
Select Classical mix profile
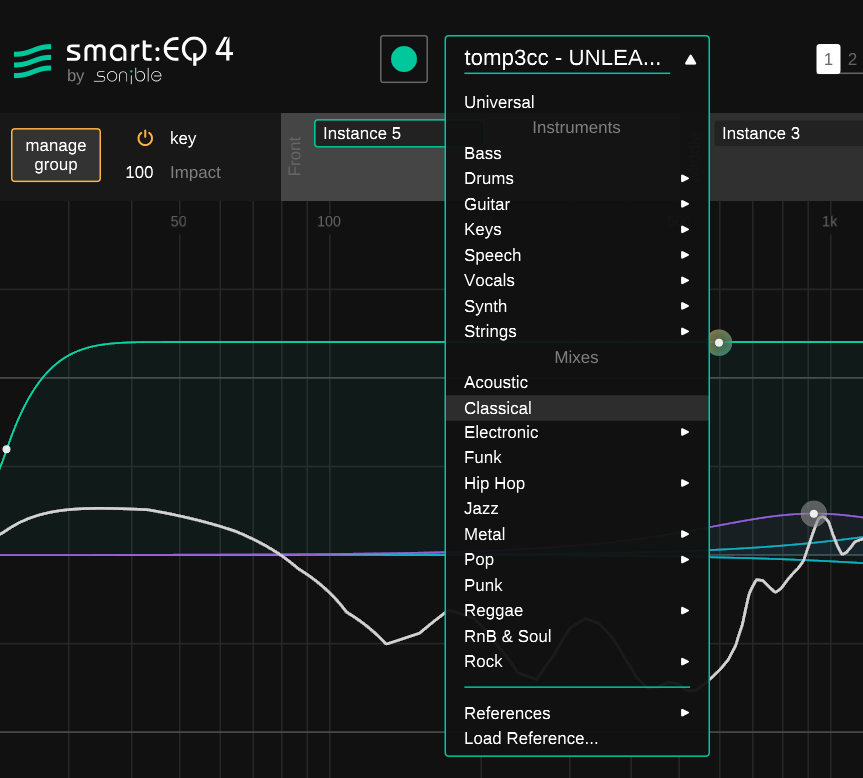tap(498, 408)
